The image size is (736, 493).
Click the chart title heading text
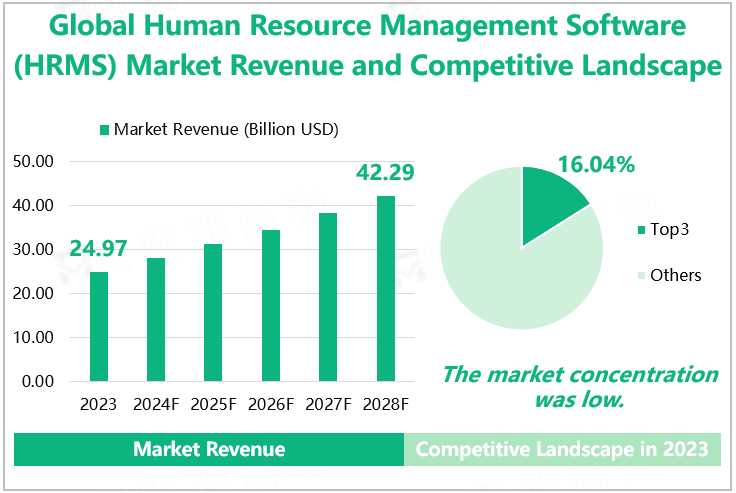368,46
